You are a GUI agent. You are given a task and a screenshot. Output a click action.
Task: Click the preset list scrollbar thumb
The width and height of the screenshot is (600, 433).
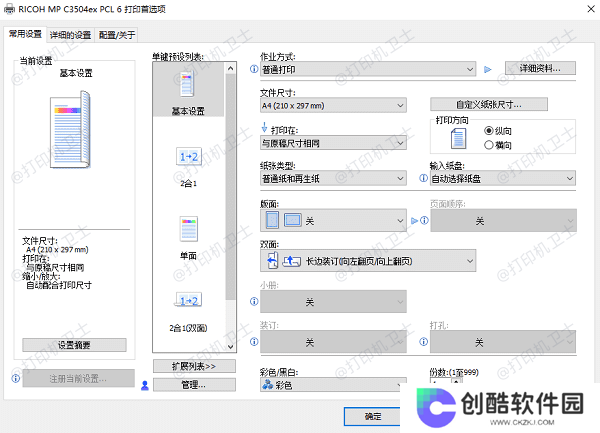230,187
